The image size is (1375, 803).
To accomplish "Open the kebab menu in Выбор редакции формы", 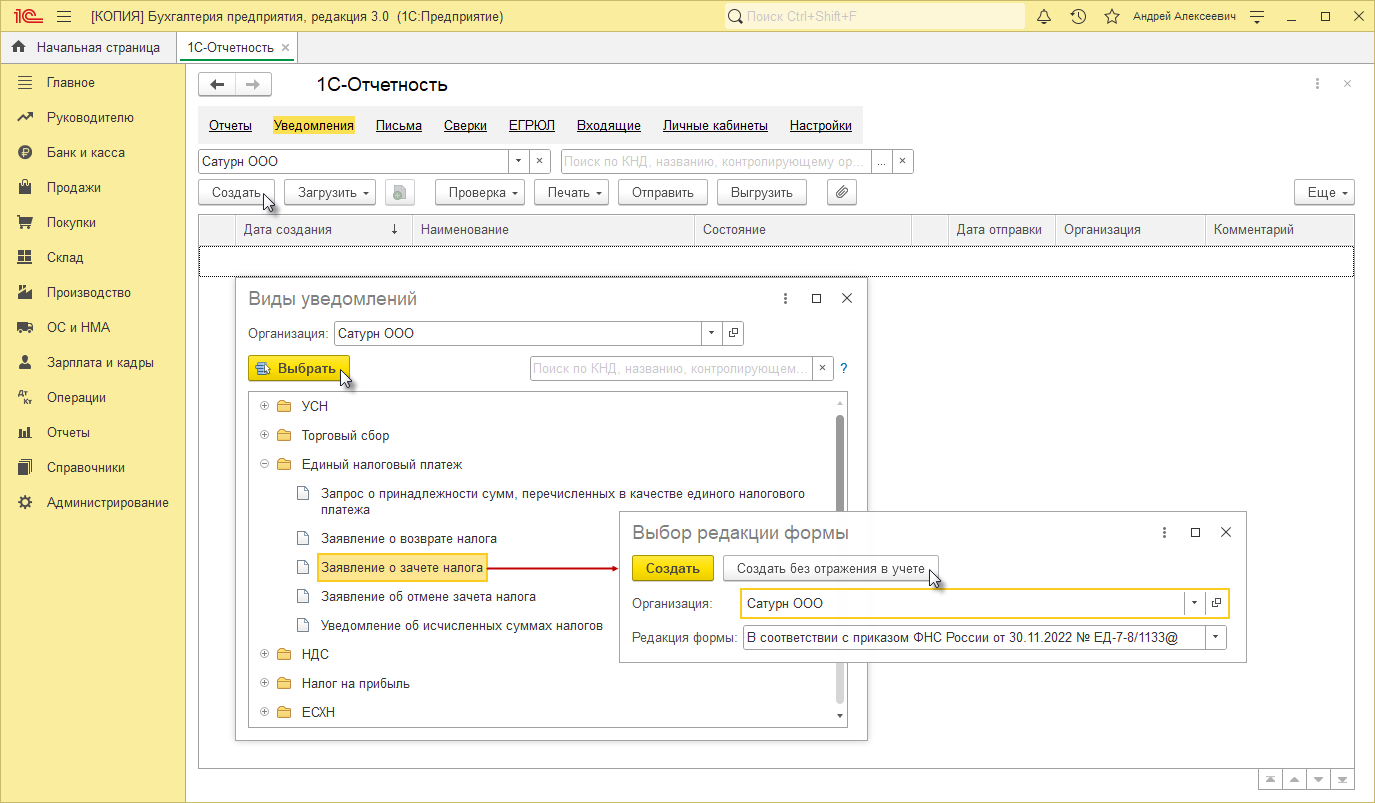I will 1164,533.
